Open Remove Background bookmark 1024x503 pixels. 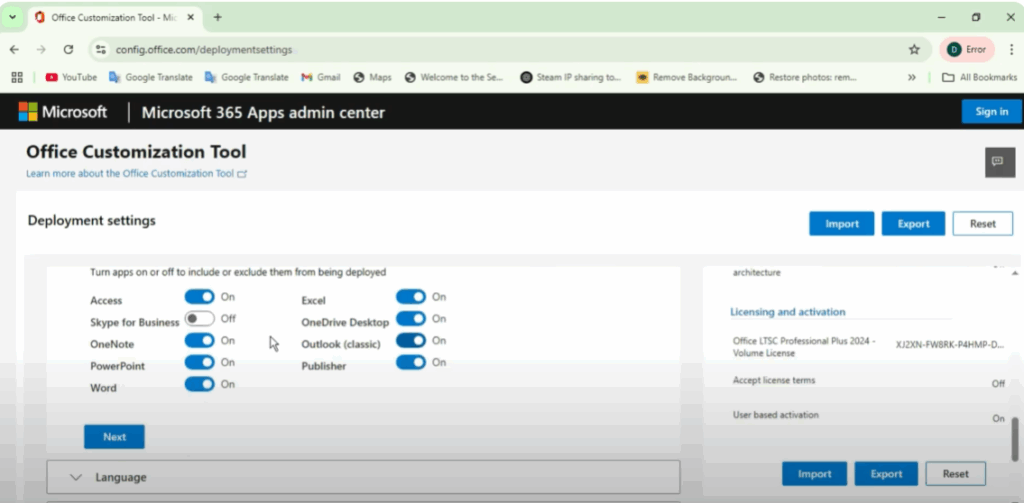tap(686, 77)
